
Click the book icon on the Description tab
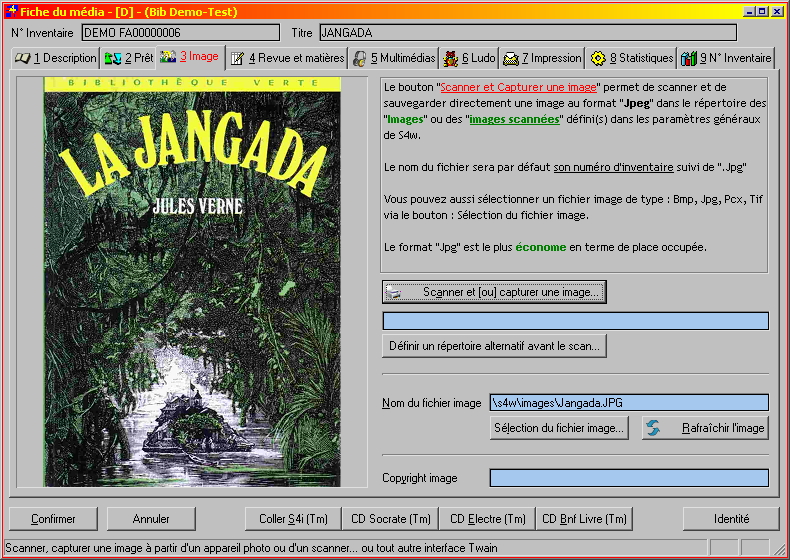pyautogui.click(x=23, y=58)
